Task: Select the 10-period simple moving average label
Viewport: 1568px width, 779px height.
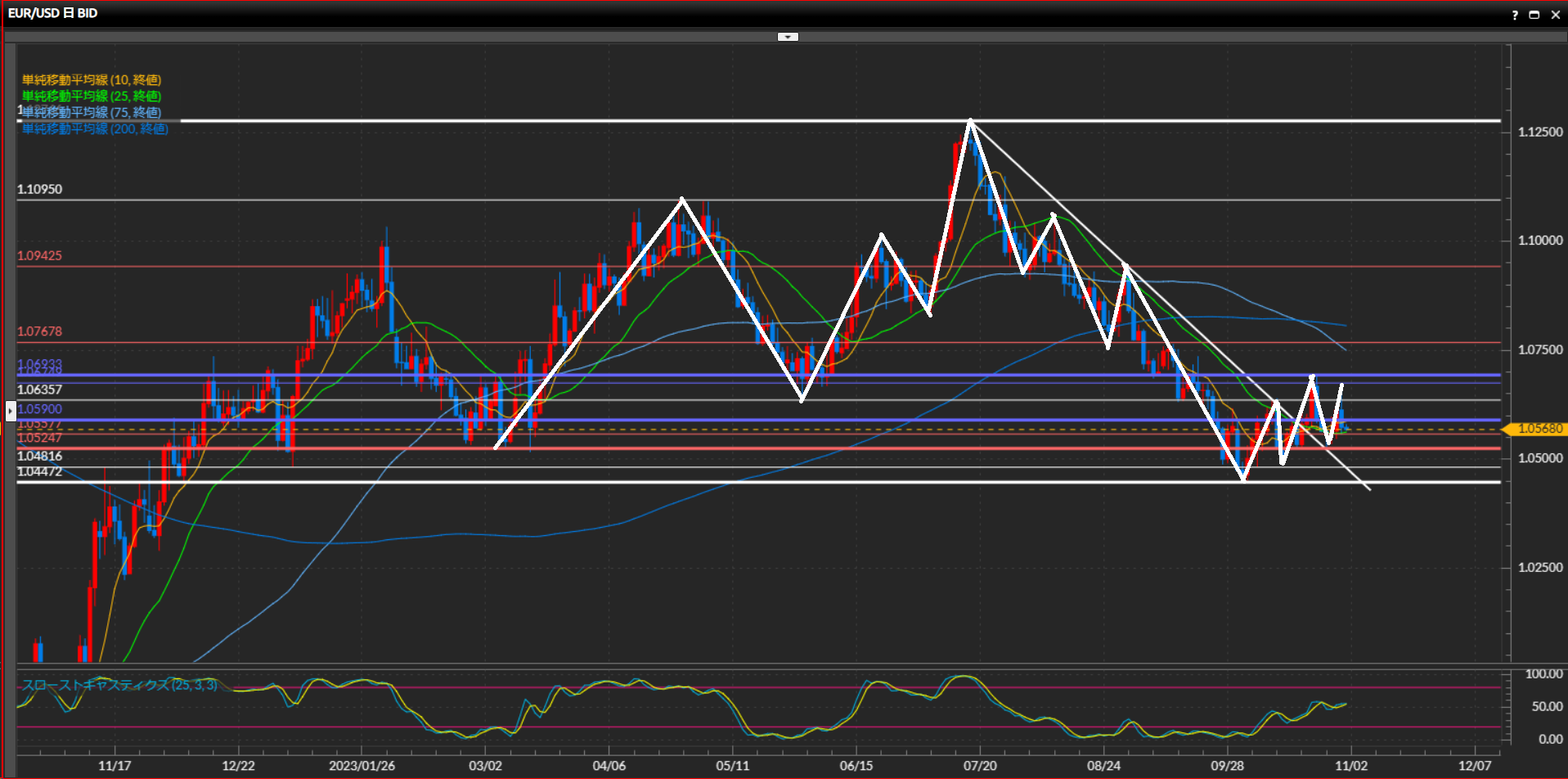Action: pyautogui.click(x=91, y=79)
